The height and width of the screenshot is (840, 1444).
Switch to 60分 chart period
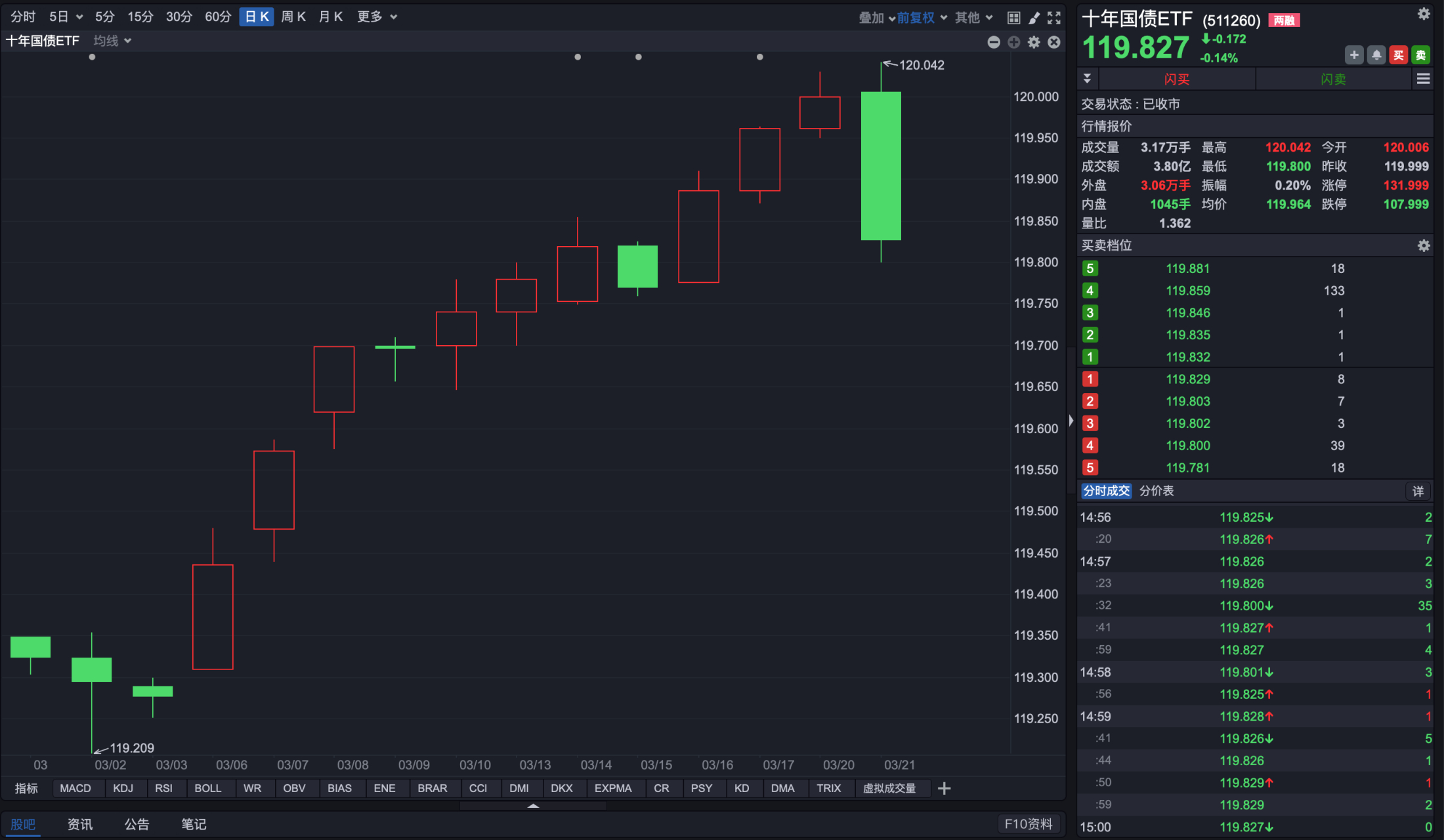(218, 17)
